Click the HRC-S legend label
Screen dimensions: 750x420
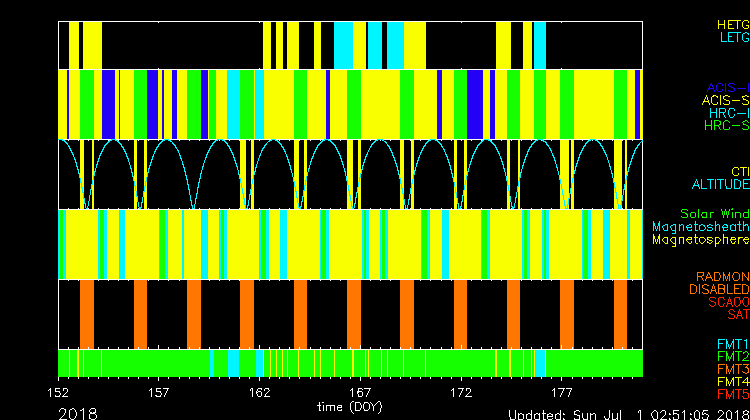[726, 126]
